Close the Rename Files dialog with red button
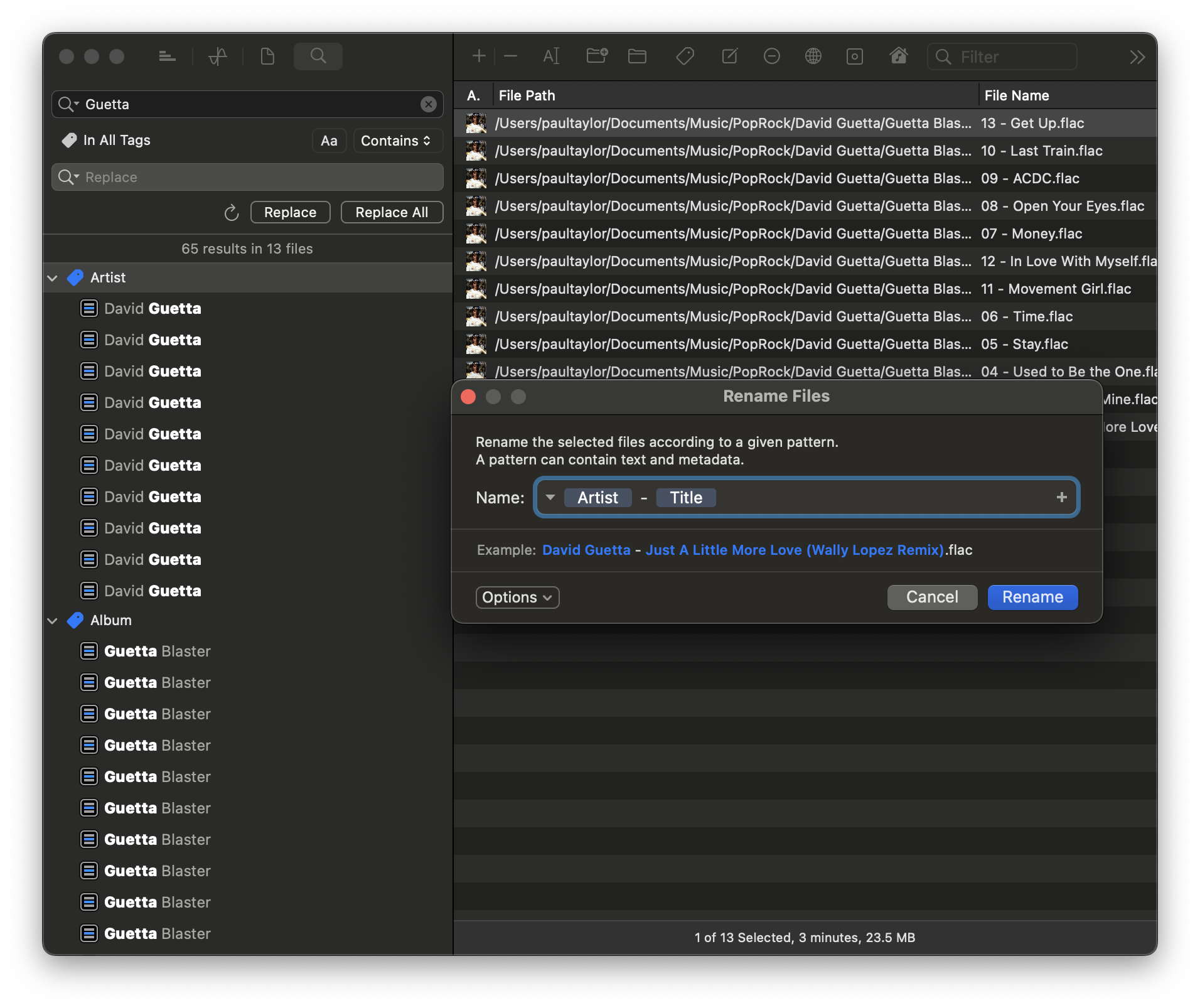The image size is (1200, 1008). [468, 397]
